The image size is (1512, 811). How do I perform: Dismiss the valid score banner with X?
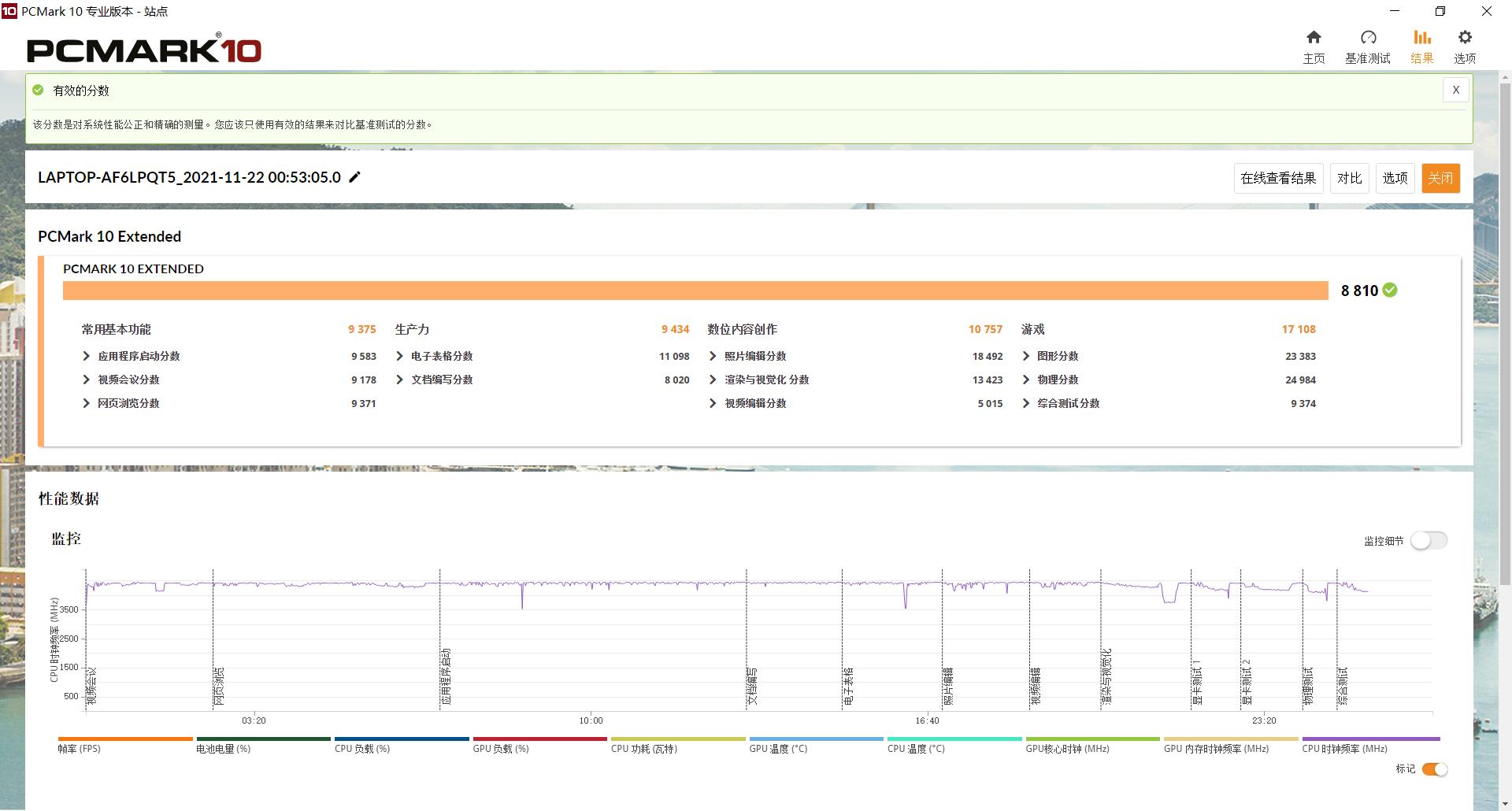pos(1455,90)
